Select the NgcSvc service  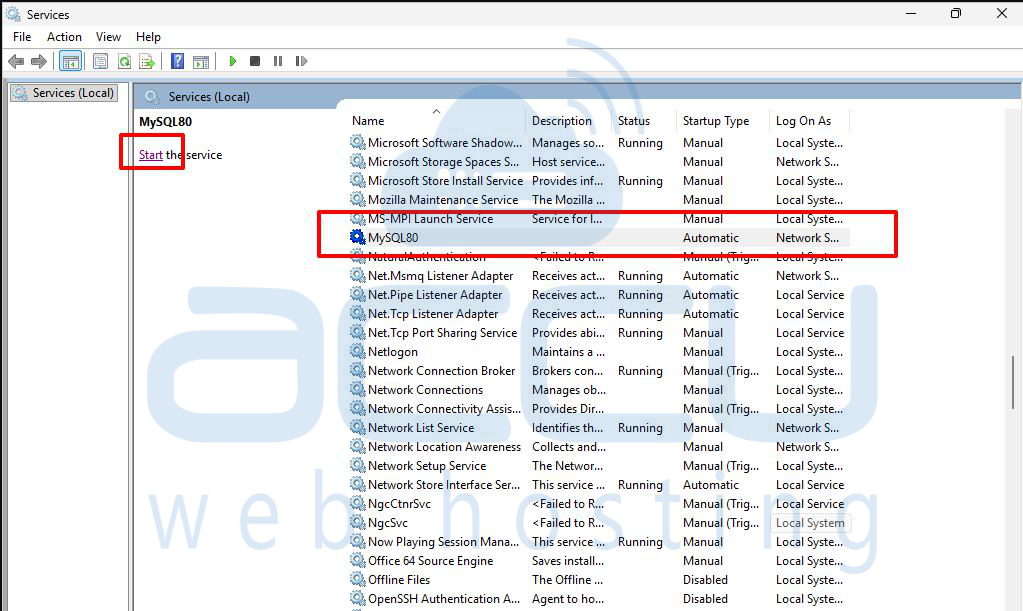click(x=388, y=523)
